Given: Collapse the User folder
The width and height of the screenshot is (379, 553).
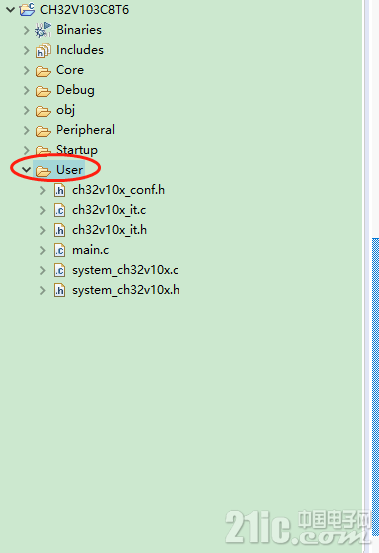Looking at the screenshot, I should tap(26, 170).
